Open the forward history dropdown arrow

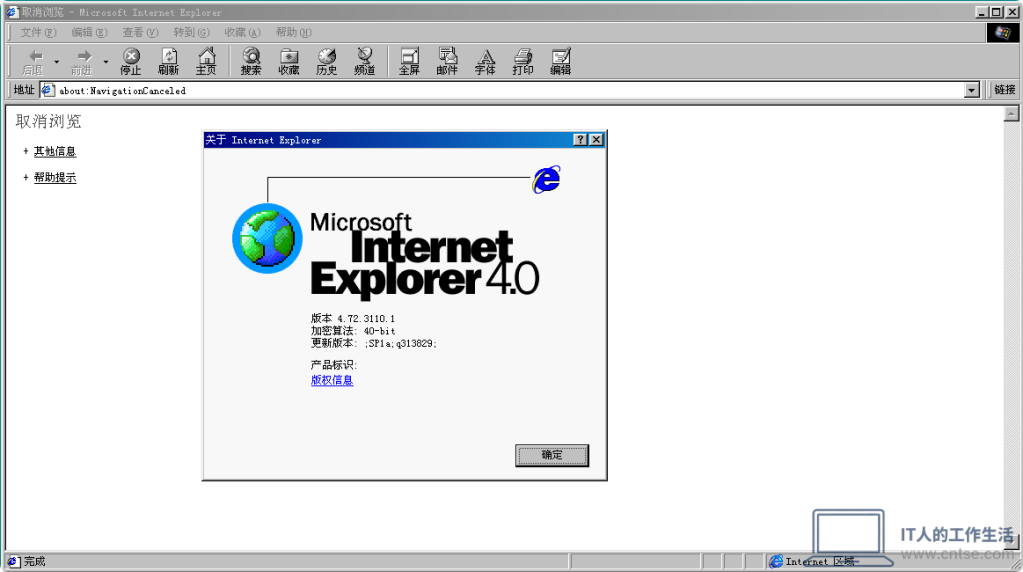[106, 62]
